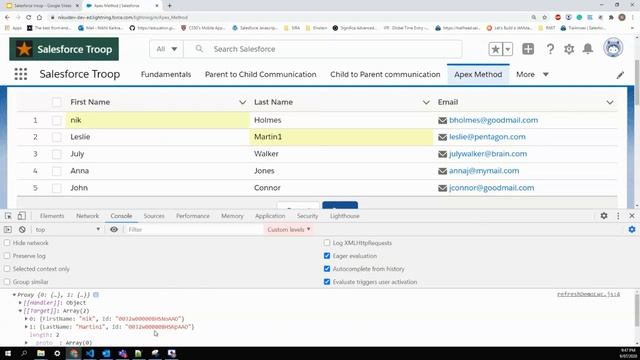Viewport: 640px width, 360px height.
Task: Expand the [[Handler]] Object entry
Action: 20,303
